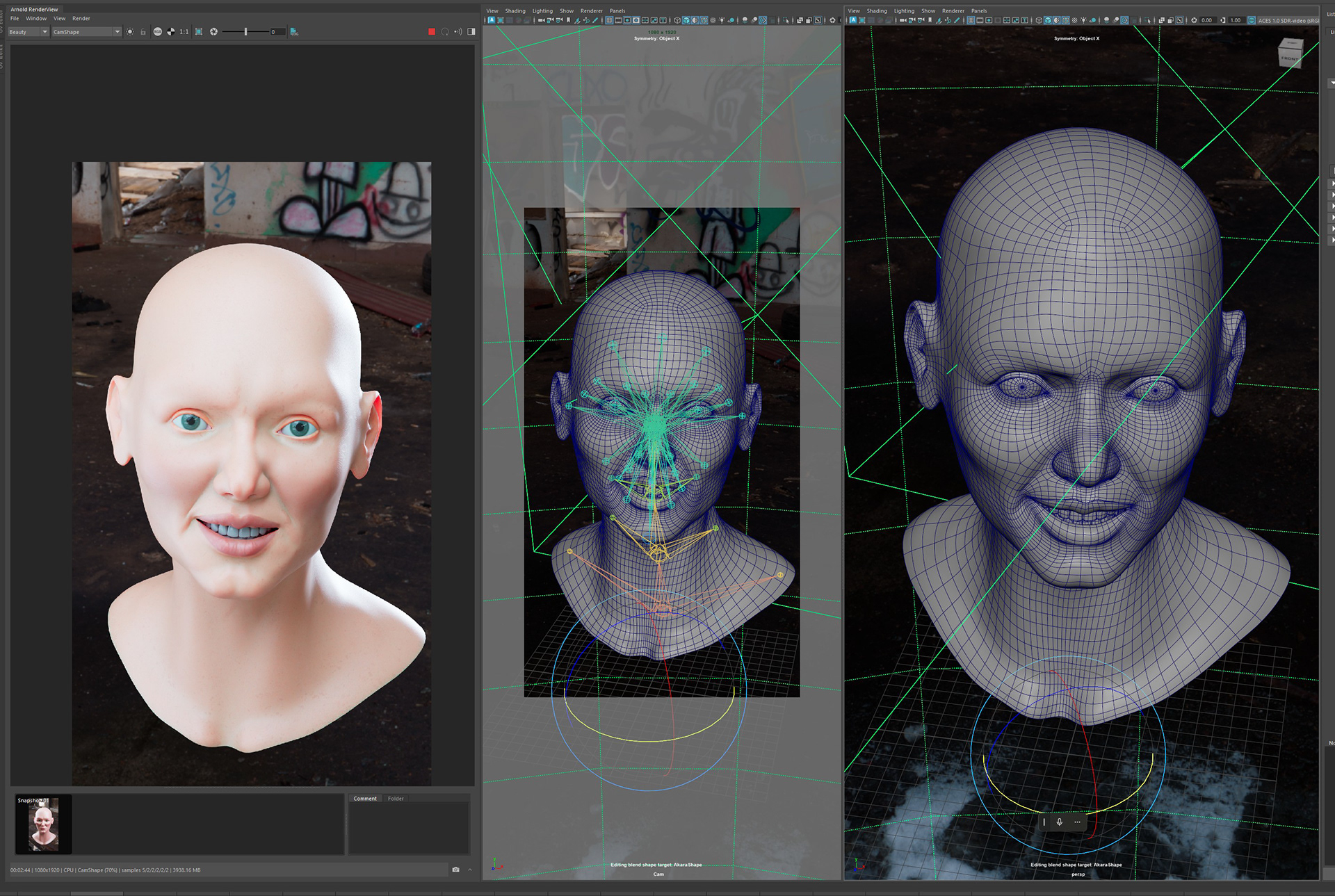Click the crop region icon in RenderView
This screenshot has height=896, width=1335.
199,32
